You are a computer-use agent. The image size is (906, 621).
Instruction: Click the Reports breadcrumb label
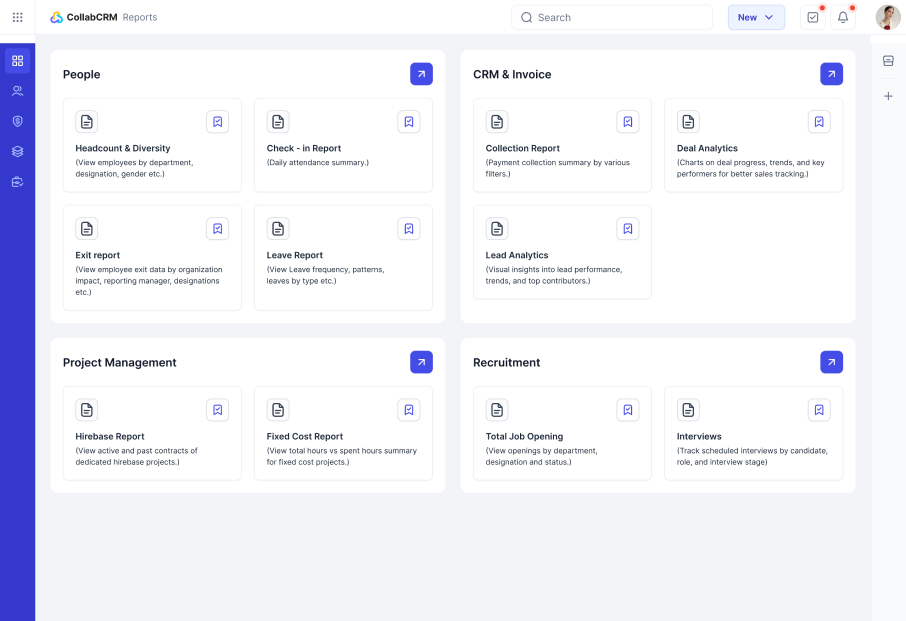[140, 17]
